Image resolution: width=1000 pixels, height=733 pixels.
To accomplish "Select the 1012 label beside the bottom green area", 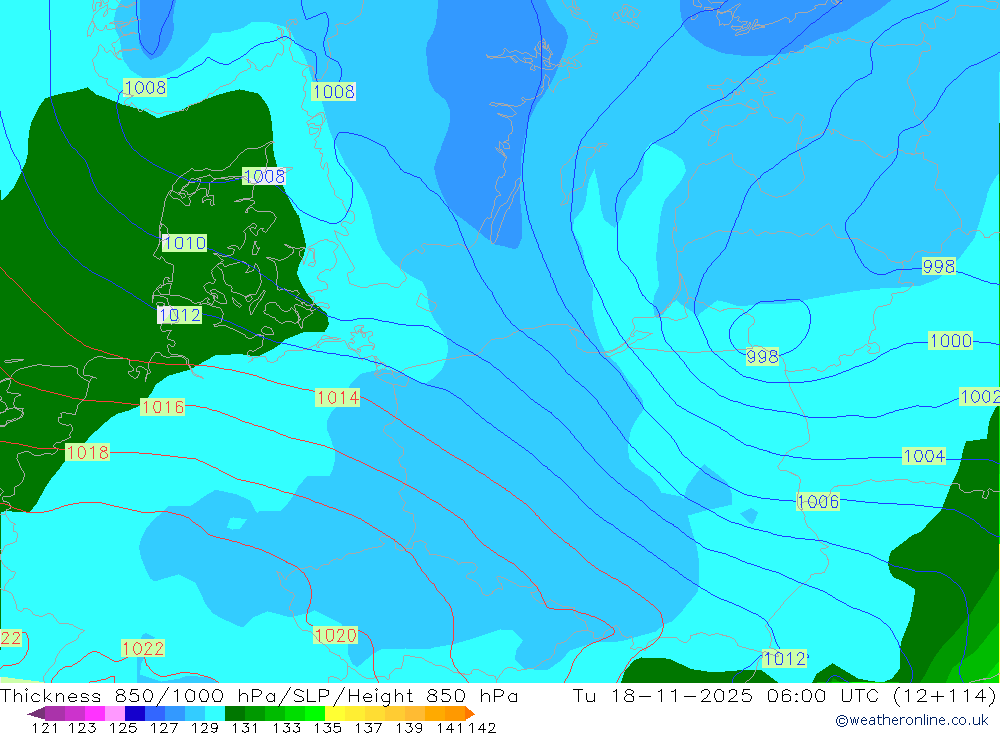I will 784,659.
